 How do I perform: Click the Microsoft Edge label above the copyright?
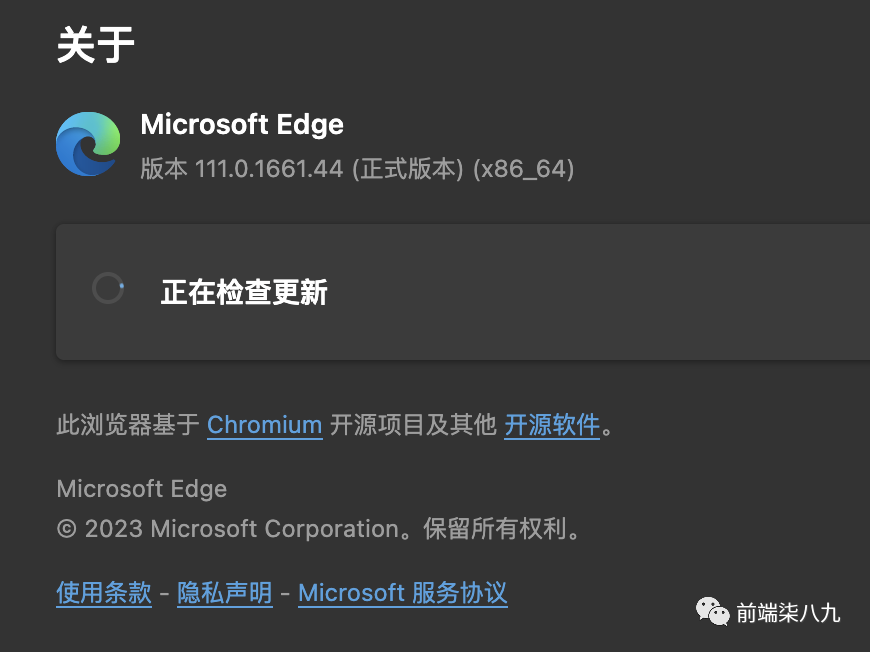click(142, 489)
